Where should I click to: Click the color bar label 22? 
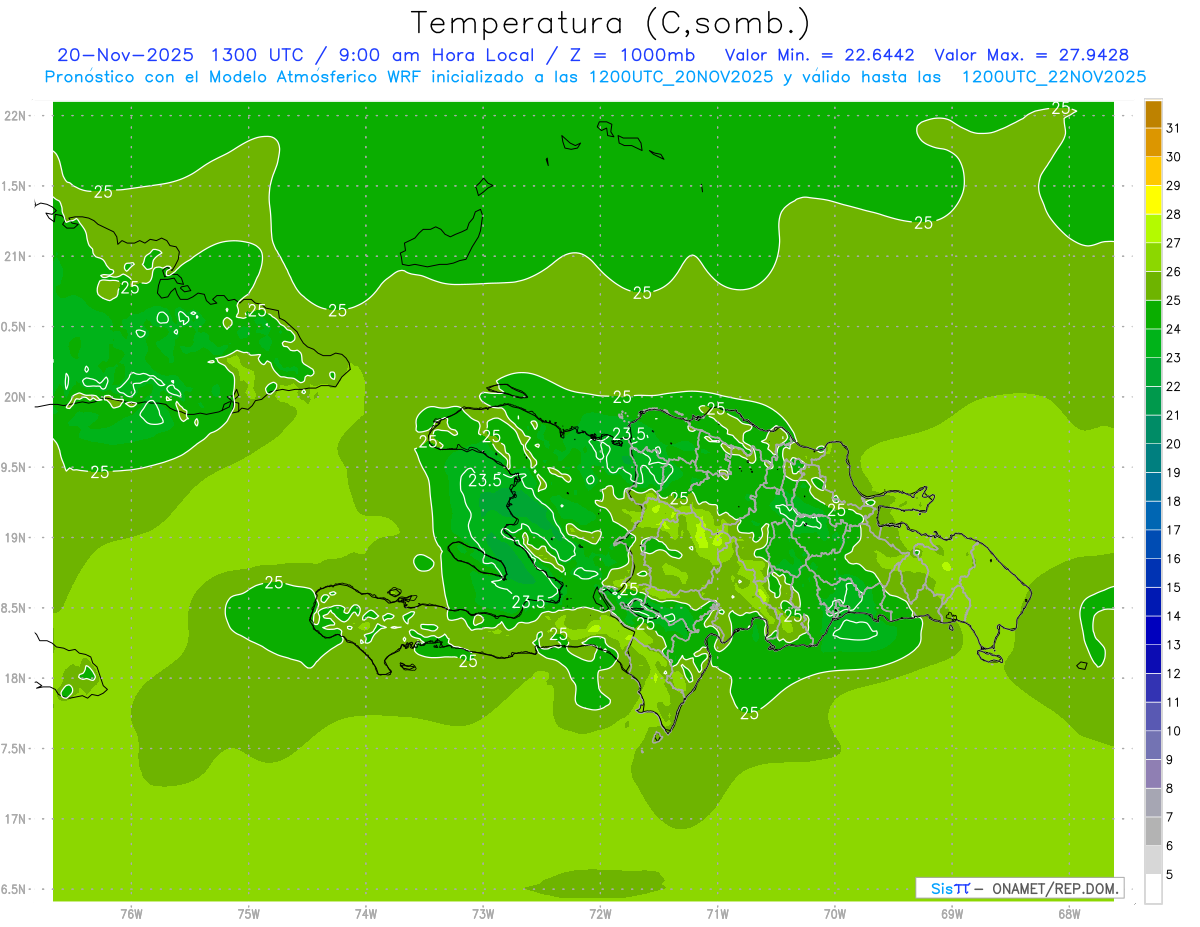click(x=1174, y=386)
